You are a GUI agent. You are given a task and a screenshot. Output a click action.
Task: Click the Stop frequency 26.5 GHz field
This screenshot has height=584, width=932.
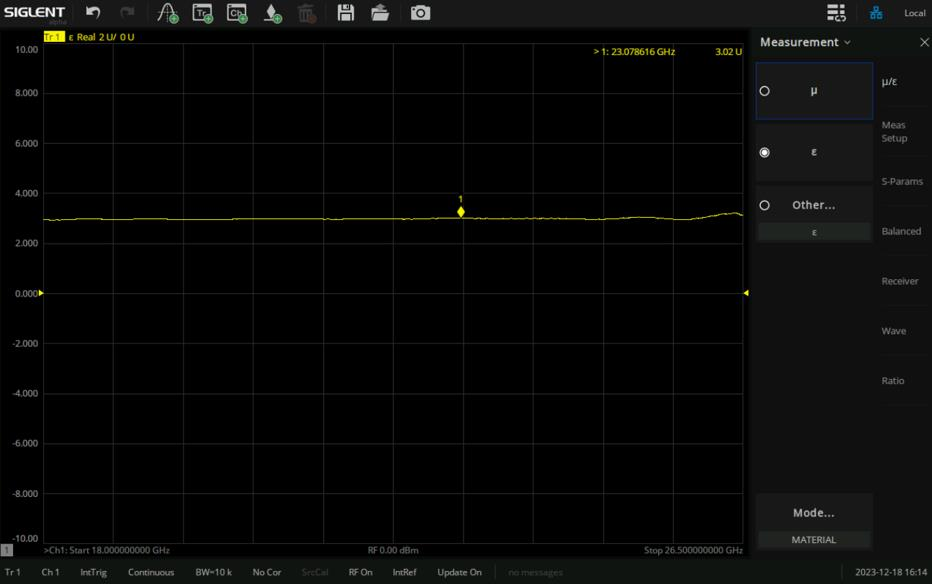pos(692,550)
